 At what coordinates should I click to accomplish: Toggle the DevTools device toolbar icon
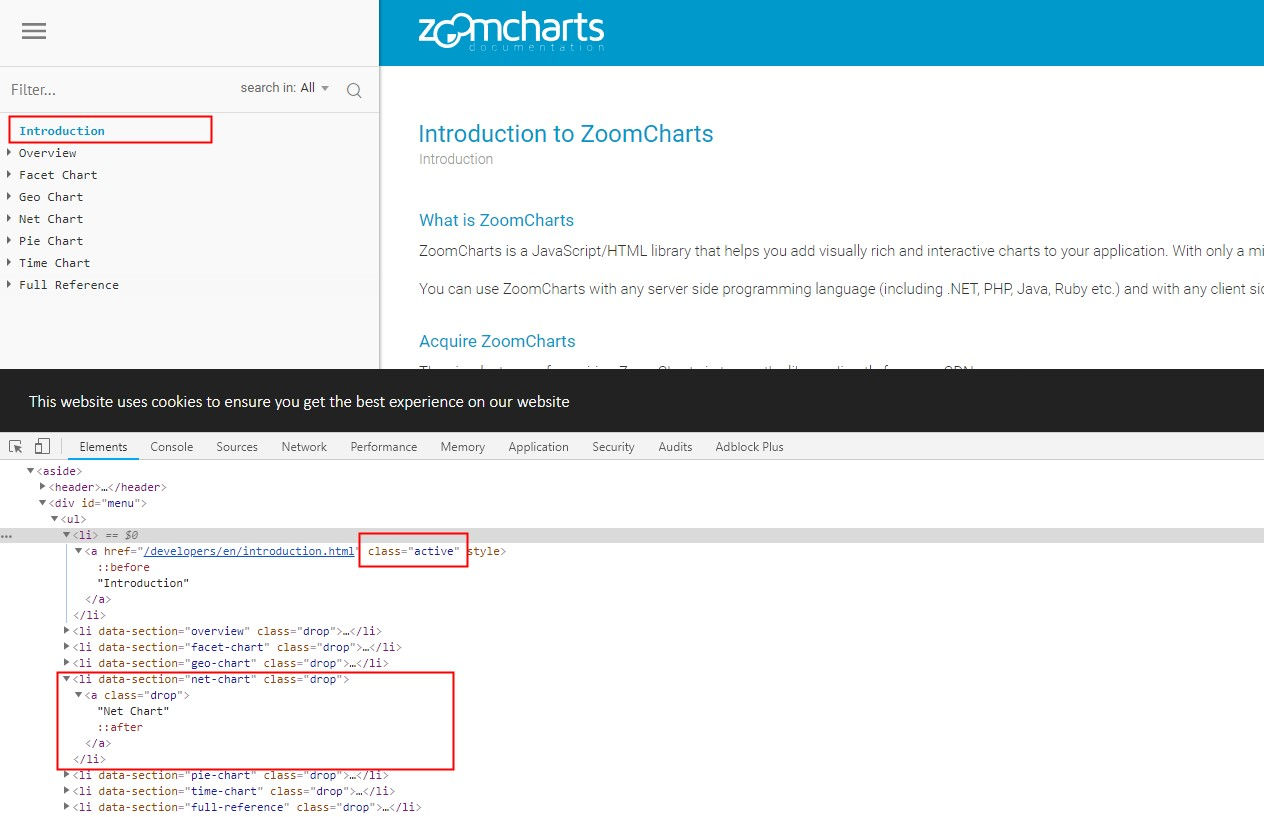point(42,446)
